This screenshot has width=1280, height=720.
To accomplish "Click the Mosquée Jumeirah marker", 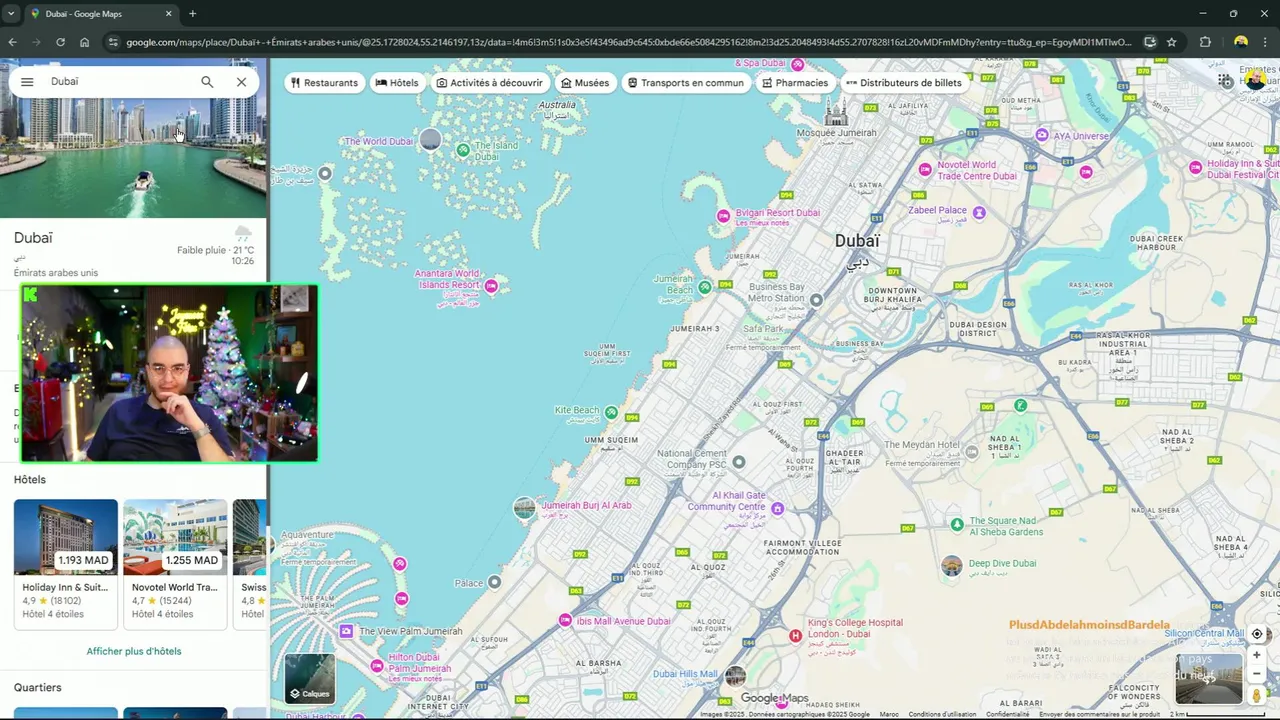I will coord(836,114).
